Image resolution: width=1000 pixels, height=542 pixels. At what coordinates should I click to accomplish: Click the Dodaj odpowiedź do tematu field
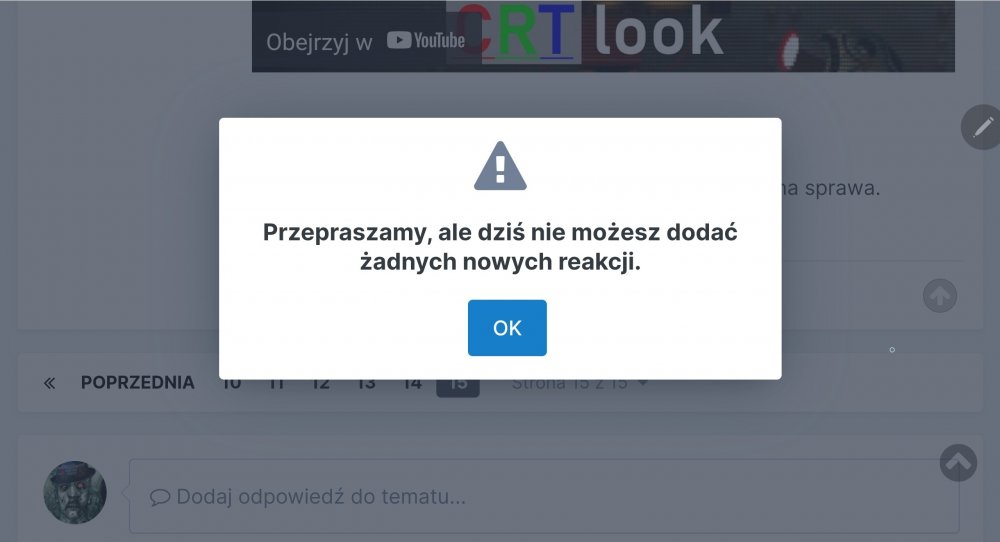[544, 496]
